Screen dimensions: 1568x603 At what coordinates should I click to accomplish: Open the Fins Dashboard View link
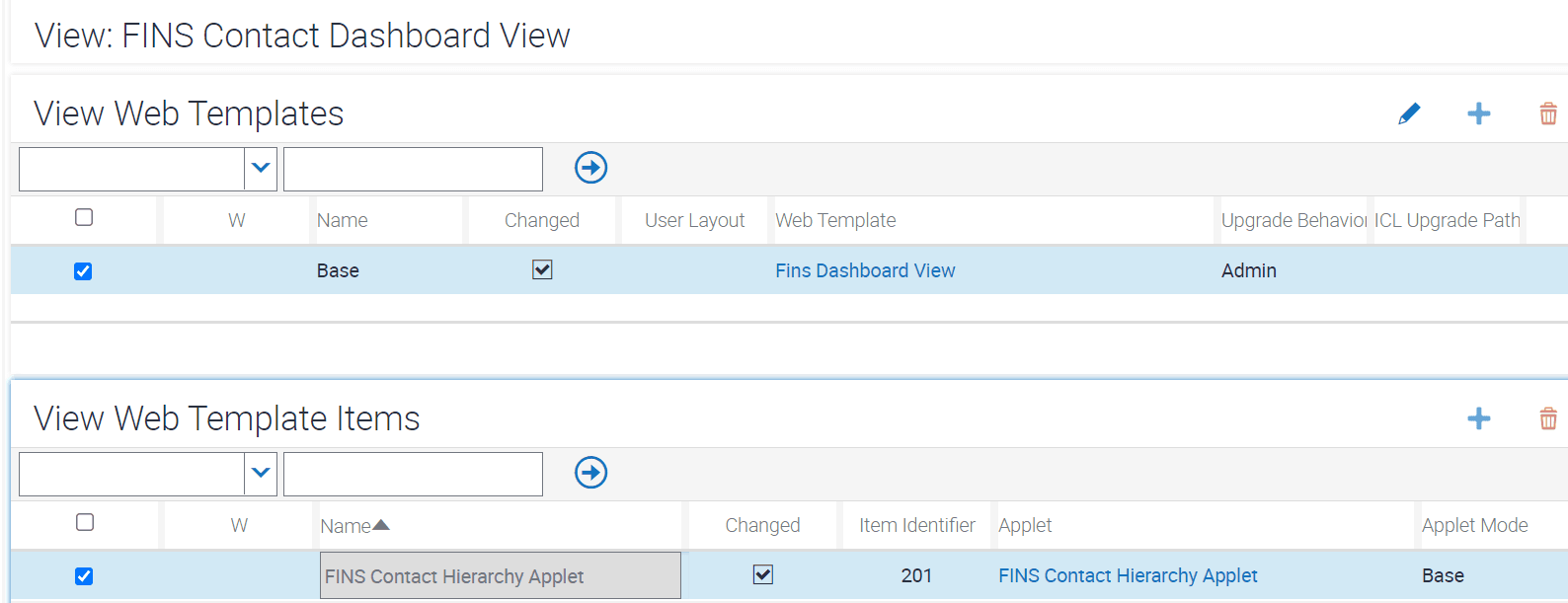click(865, 270)
